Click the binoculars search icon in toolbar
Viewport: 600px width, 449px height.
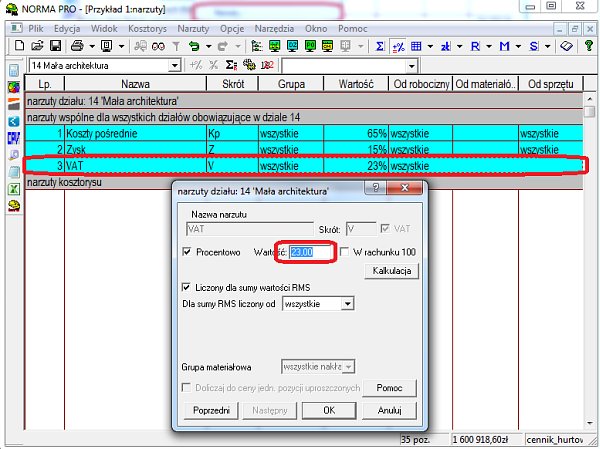(x=158, y=46)
